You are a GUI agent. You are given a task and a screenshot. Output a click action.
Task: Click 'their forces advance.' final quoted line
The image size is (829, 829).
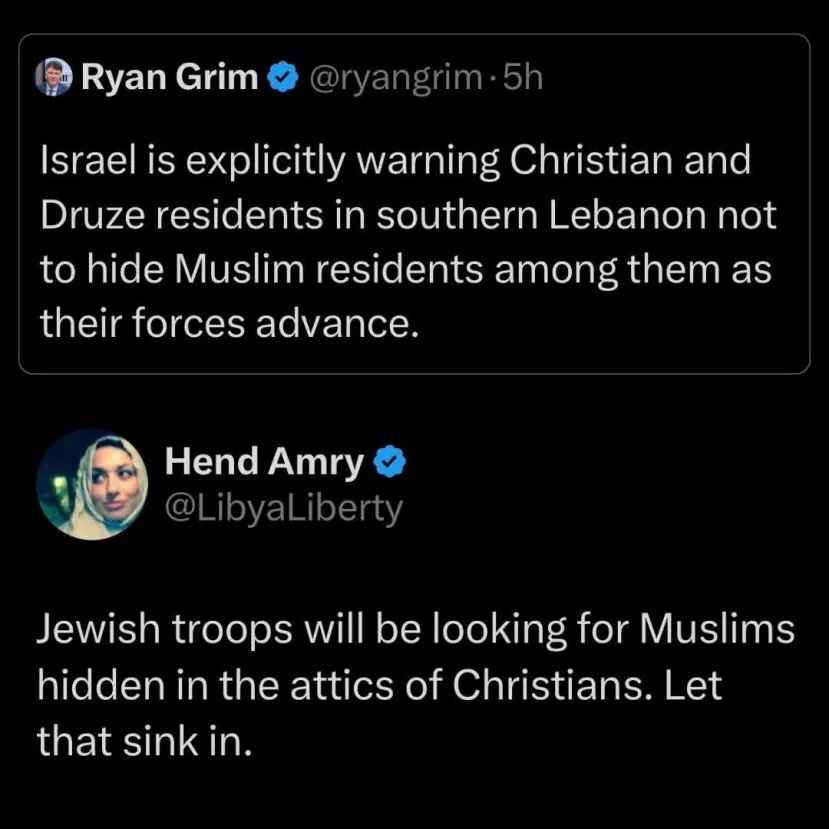(230, 323)
